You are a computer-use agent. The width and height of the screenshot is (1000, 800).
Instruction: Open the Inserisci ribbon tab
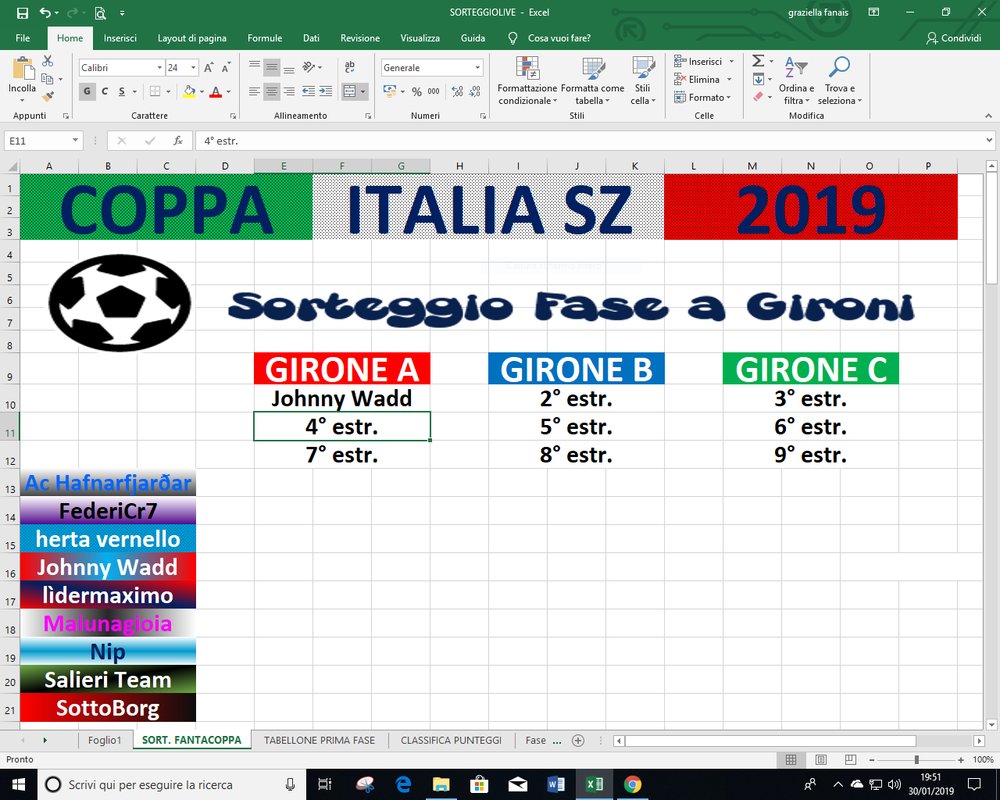pyautogui.click(x=120, y=38)
